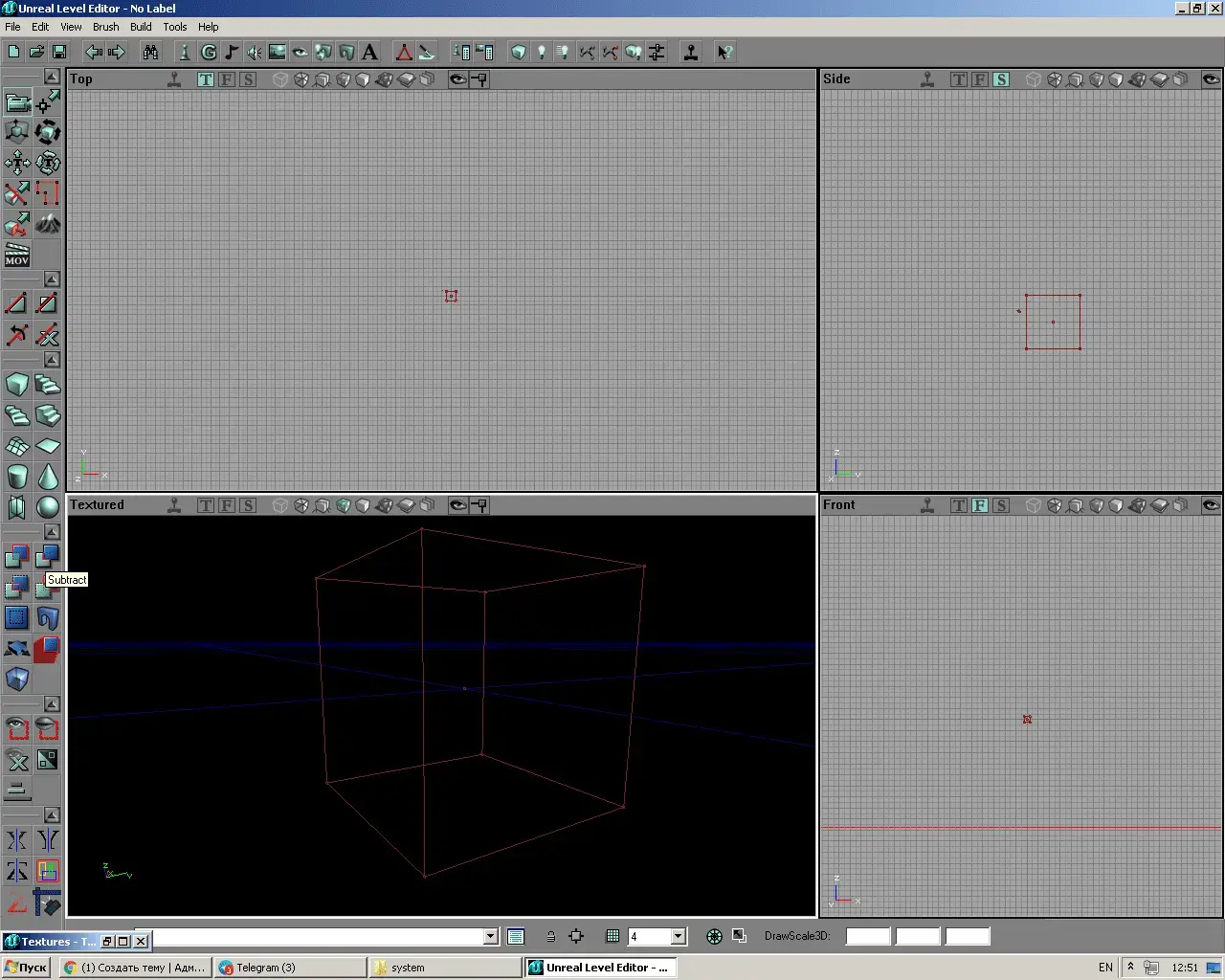Click the Play Level joystick icon

coord(690,52)
